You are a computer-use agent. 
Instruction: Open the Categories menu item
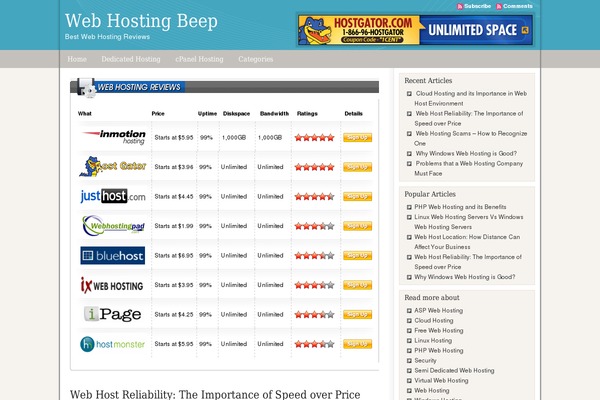256,59
